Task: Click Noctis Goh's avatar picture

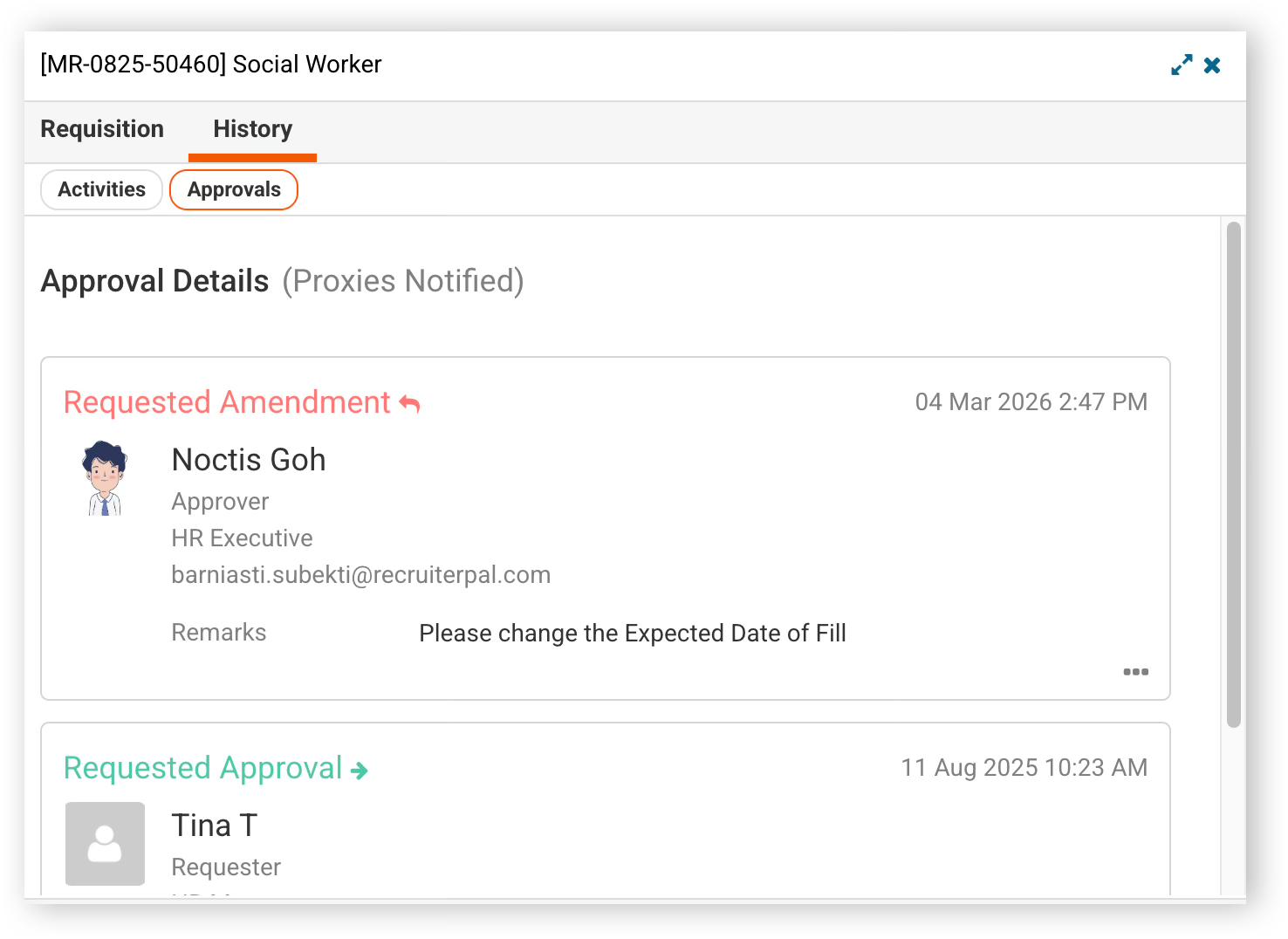Action: (105, 478)
